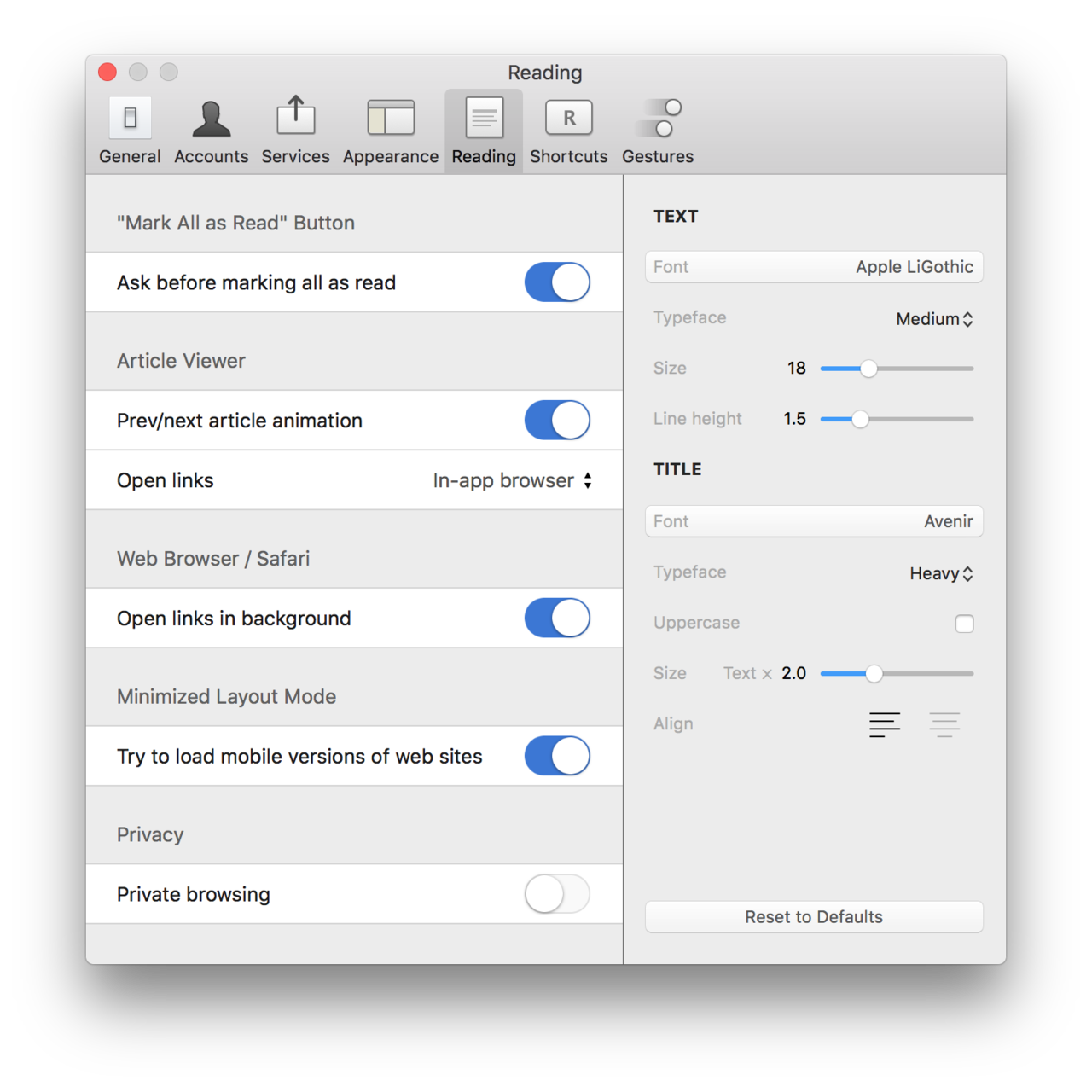The image size is (1092, 1092).
Task: Open the Shortcuts preferences pane
Action: (x=568, y=131)
